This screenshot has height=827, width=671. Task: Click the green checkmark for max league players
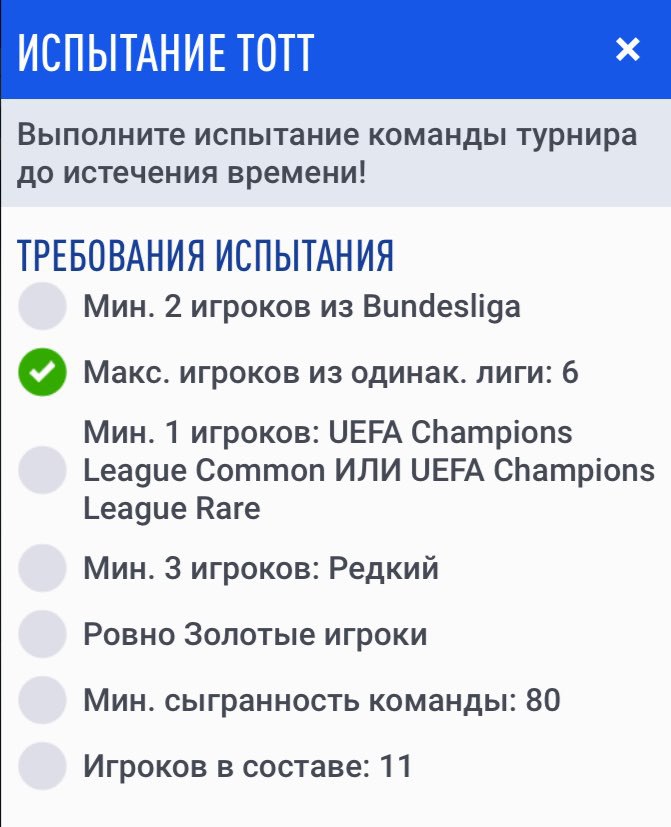point(42,373)
